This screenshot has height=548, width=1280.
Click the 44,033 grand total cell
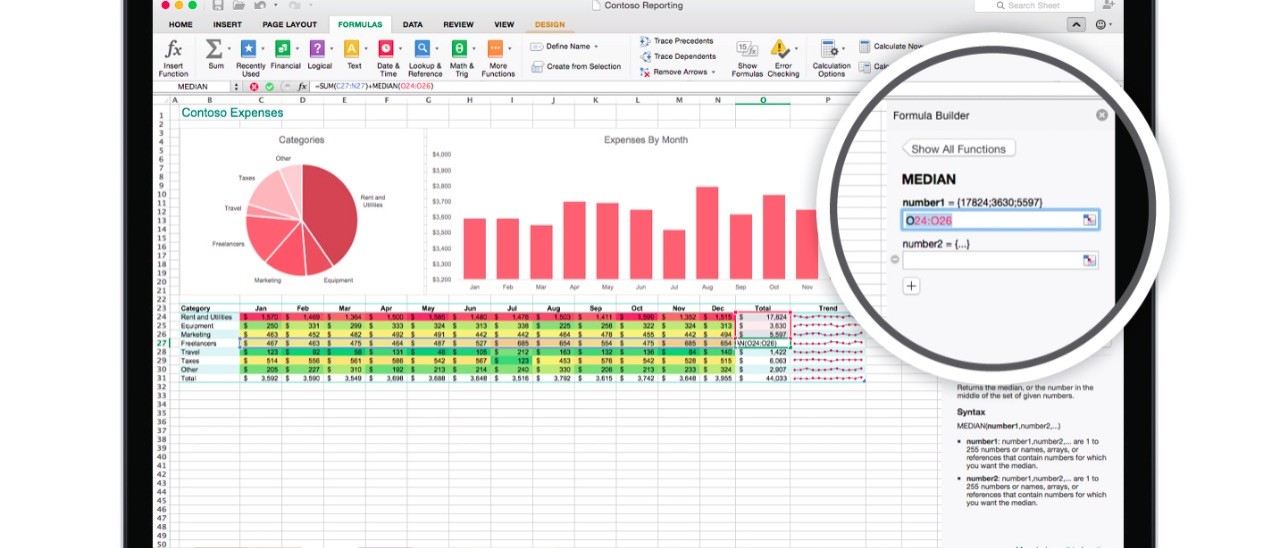[763, 378]
